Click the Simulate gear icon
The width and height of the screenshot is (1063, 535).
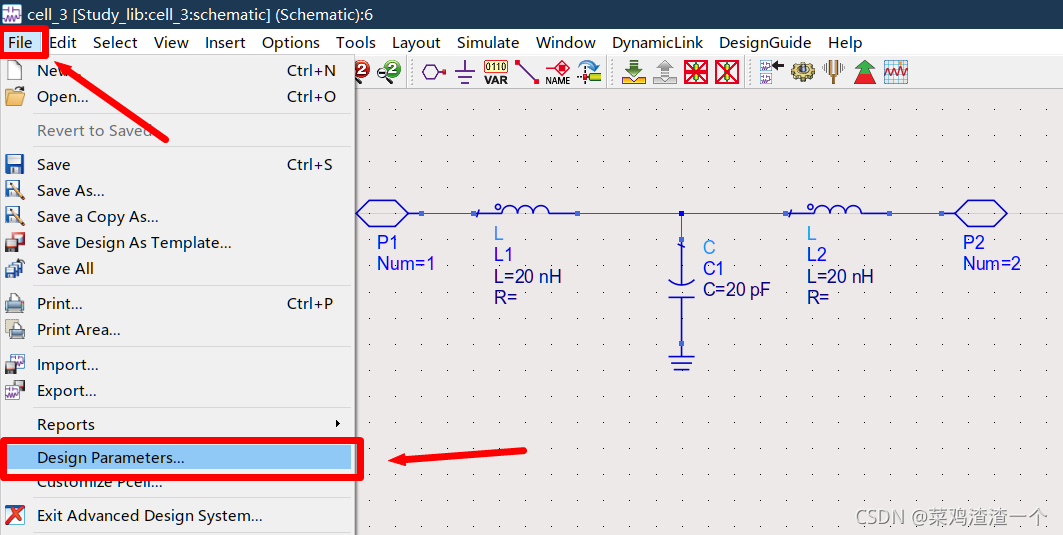pyautogui.click(x=803, y=71)
